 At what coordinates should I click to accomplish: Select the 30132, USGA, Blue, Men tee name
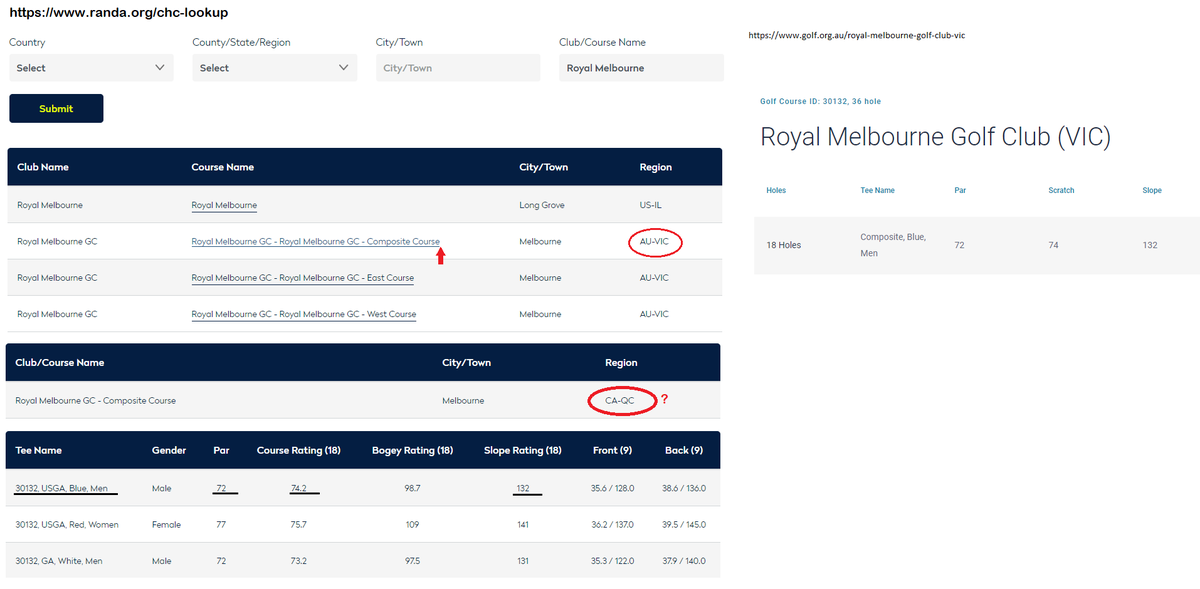[61, 488]
